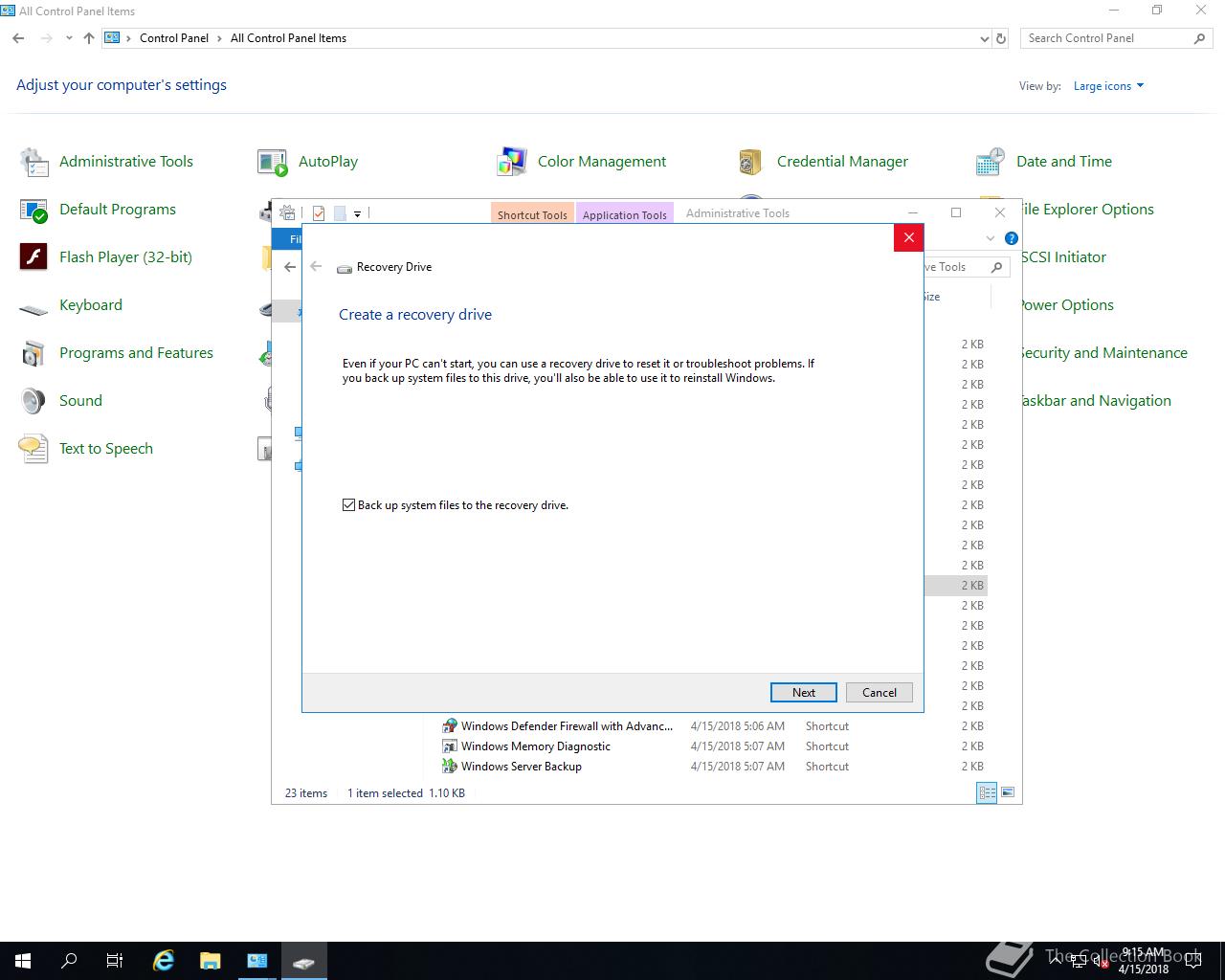The width and height of the screenshot is (1225, 980).
Task: Click the Windows Defender Firewall shortcut icon
Action: click(x=449, y=726)
